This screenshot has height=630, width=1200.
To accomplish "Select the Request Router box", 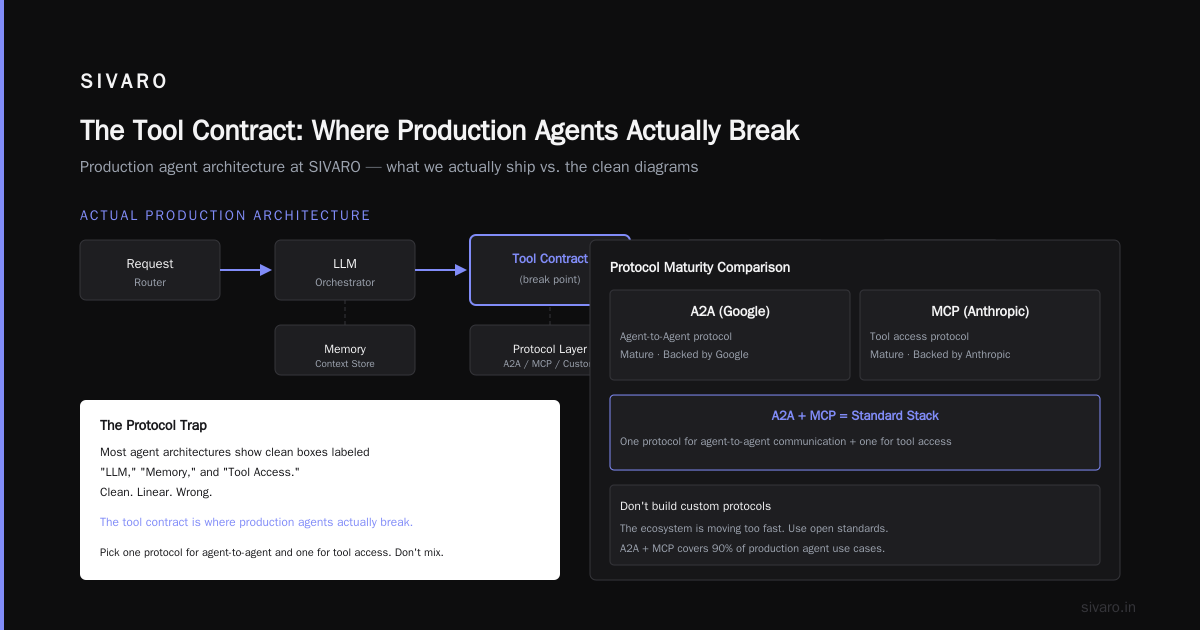I will (x=150, y=270).
